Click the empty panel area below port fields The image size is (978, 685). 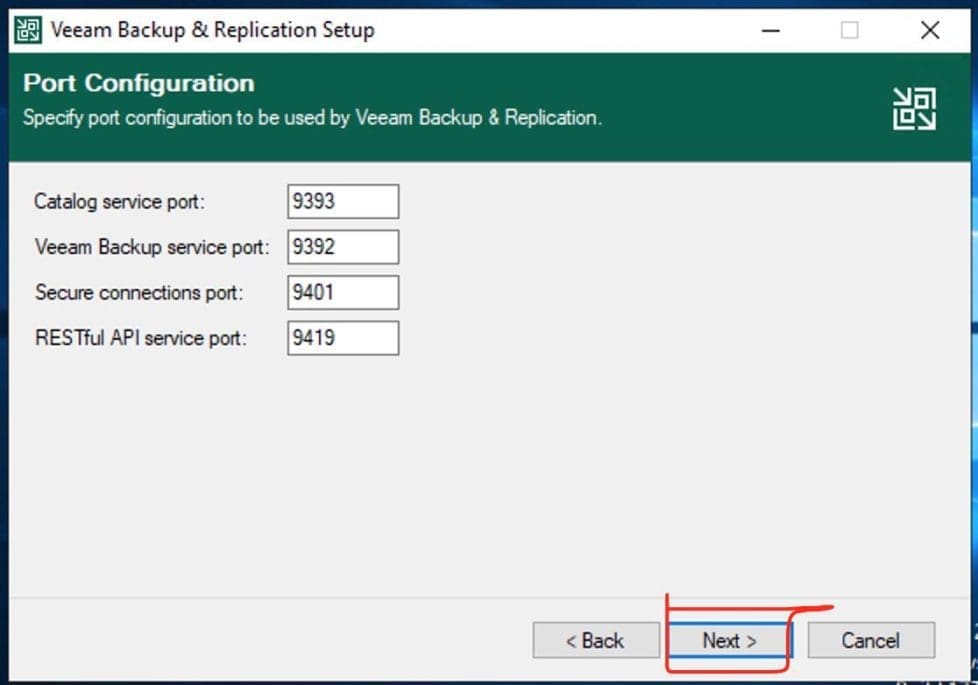488,470
